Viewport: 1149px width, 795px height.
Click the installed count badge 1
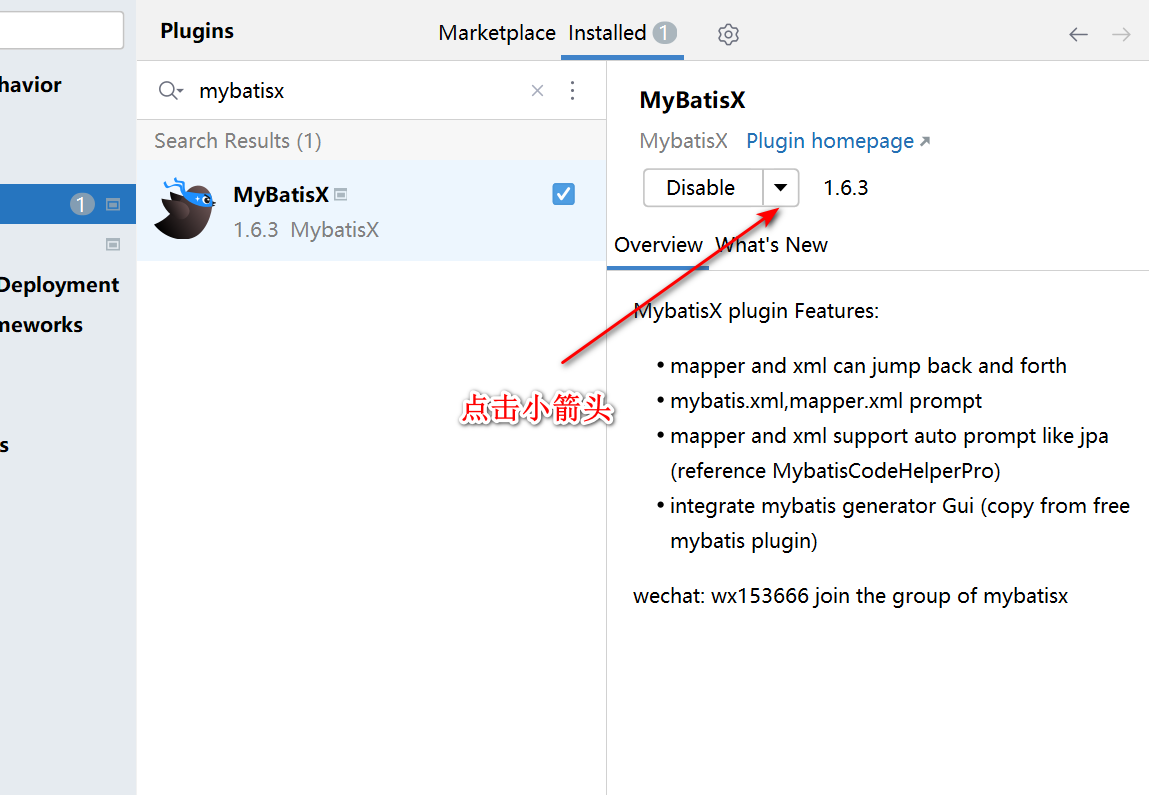(x=665, y=33)
